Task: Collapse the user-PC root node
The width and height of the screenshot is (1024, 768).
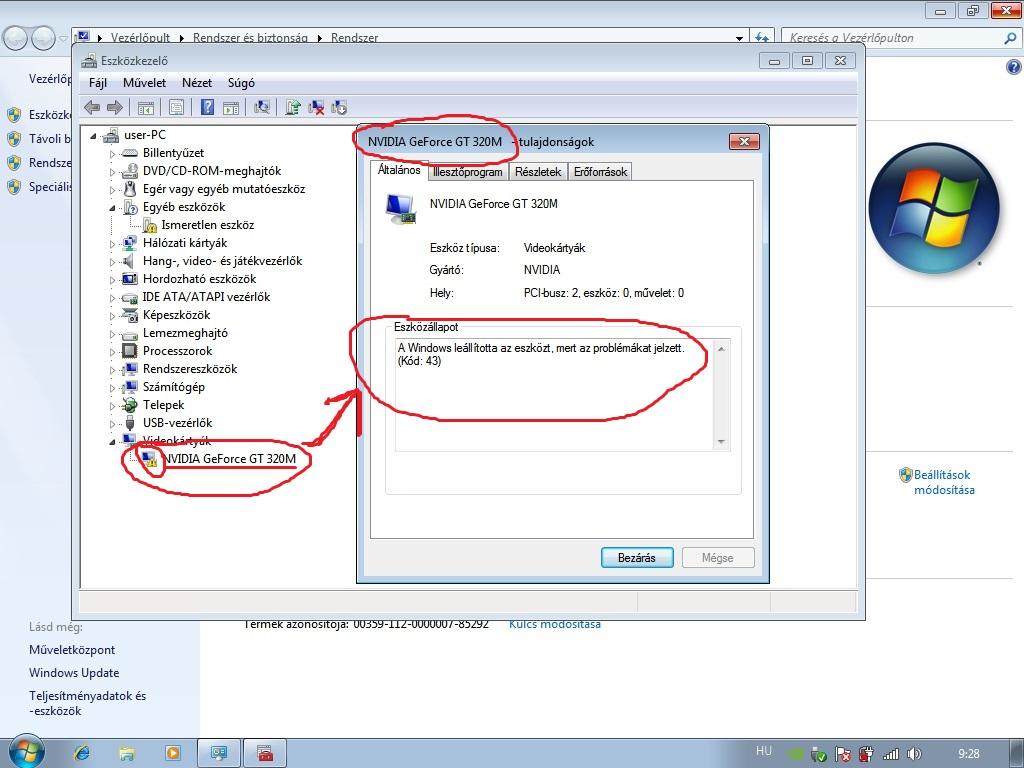Action: [x=93, y=136]
